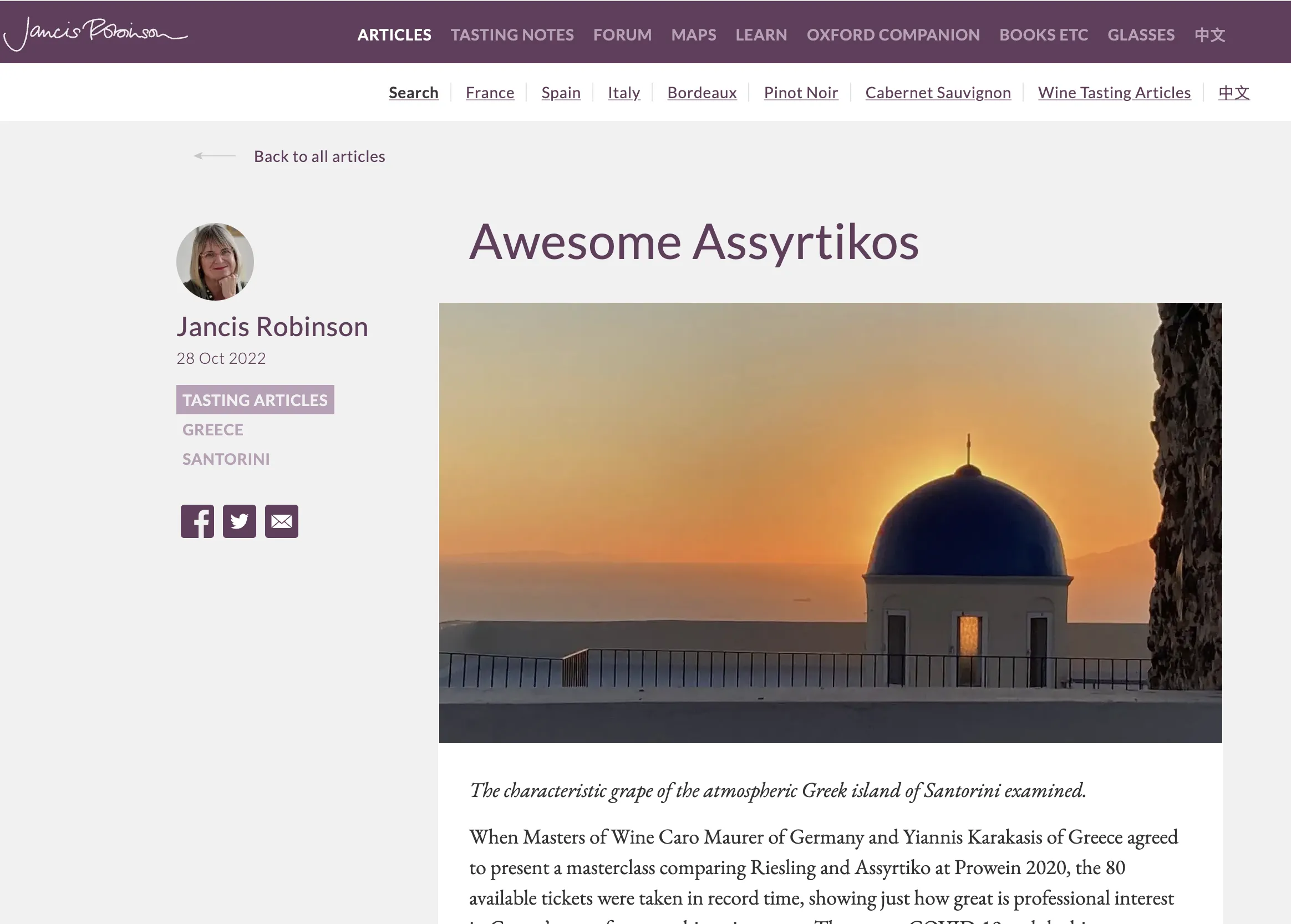Viewport: 1291px width, 924px height.
Task: Open the Bordeaux articles link
Action: [x=702, y=92]
